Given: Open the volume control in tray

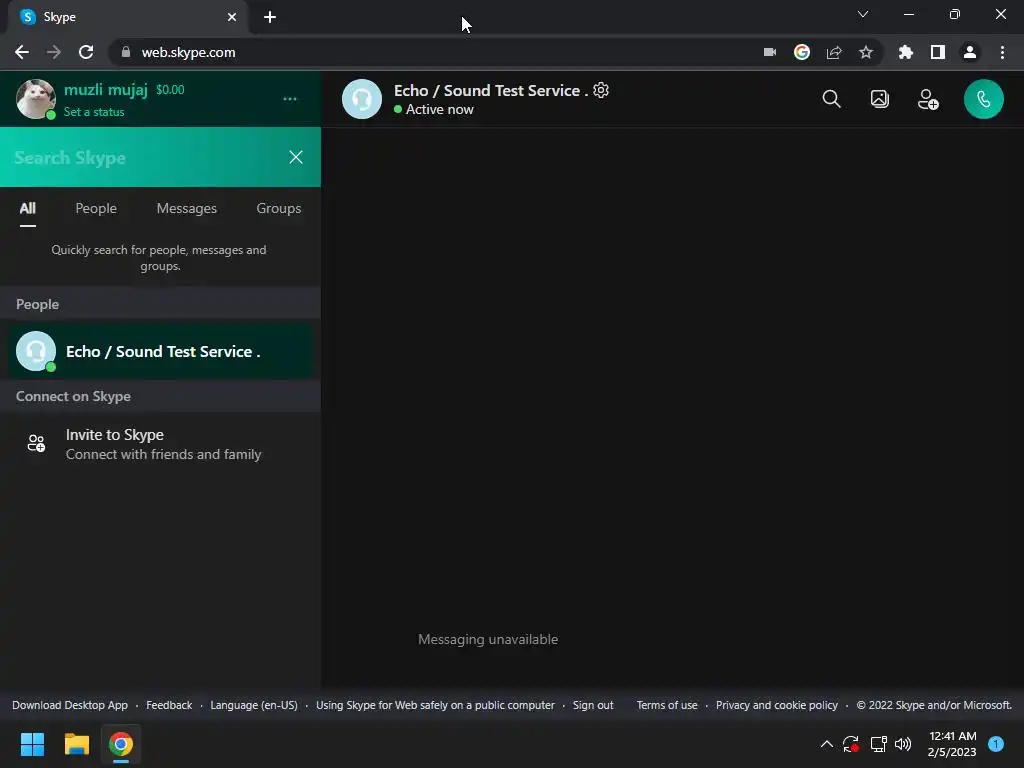Looking at the screenshot, I should [x=903, y=744].
